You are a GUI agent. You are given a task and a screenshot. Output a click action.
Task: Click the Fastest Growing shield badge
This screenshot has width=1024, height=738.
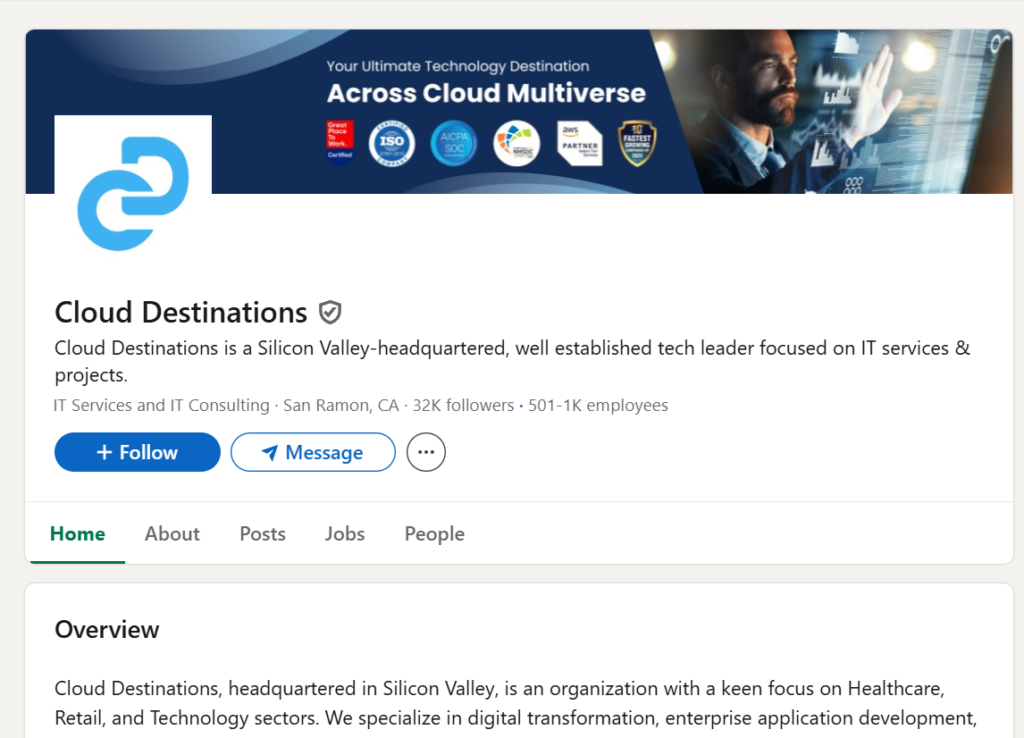point(637,143)
